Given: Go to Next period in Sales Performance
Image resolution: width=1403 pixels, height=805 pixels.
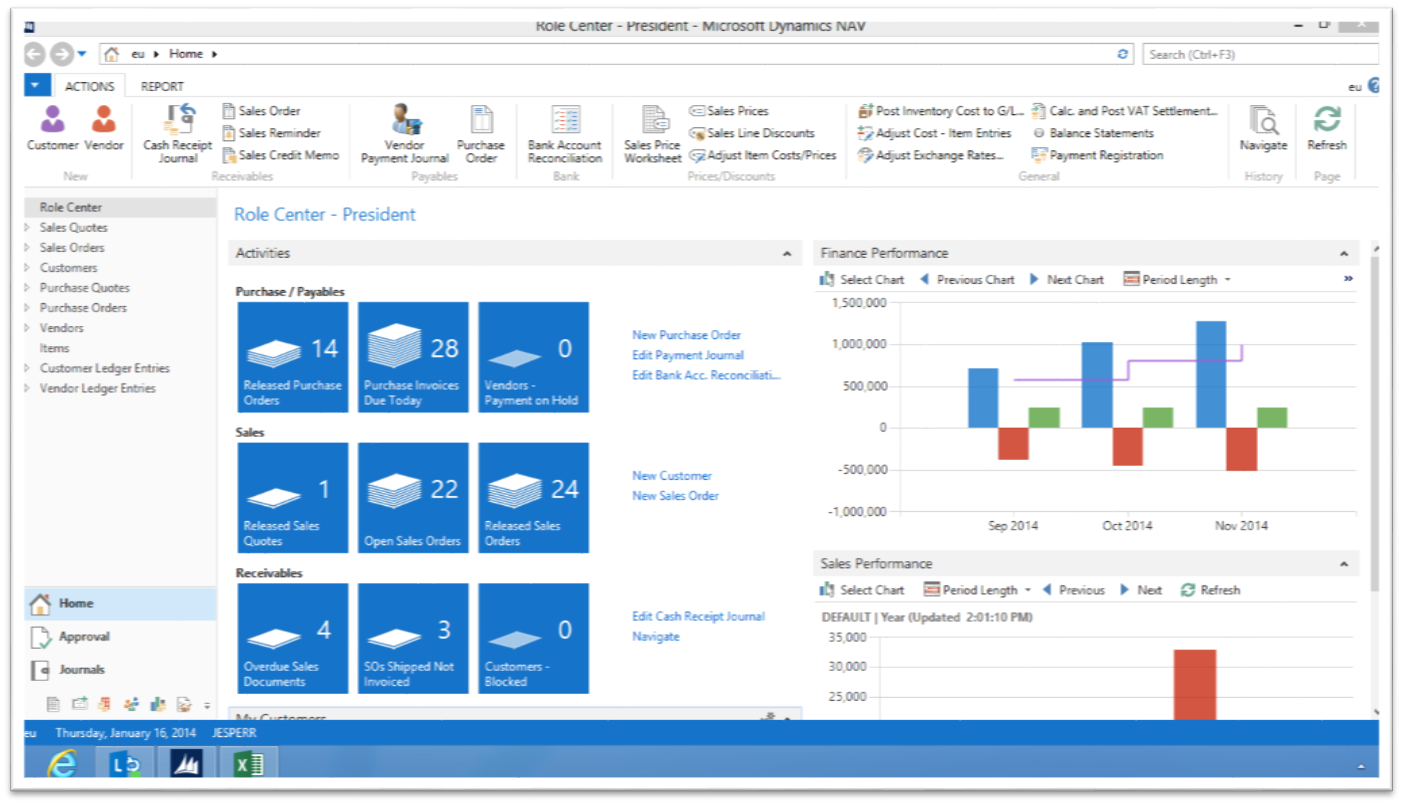Looking at the screenshot, I should click(1141, 590).
